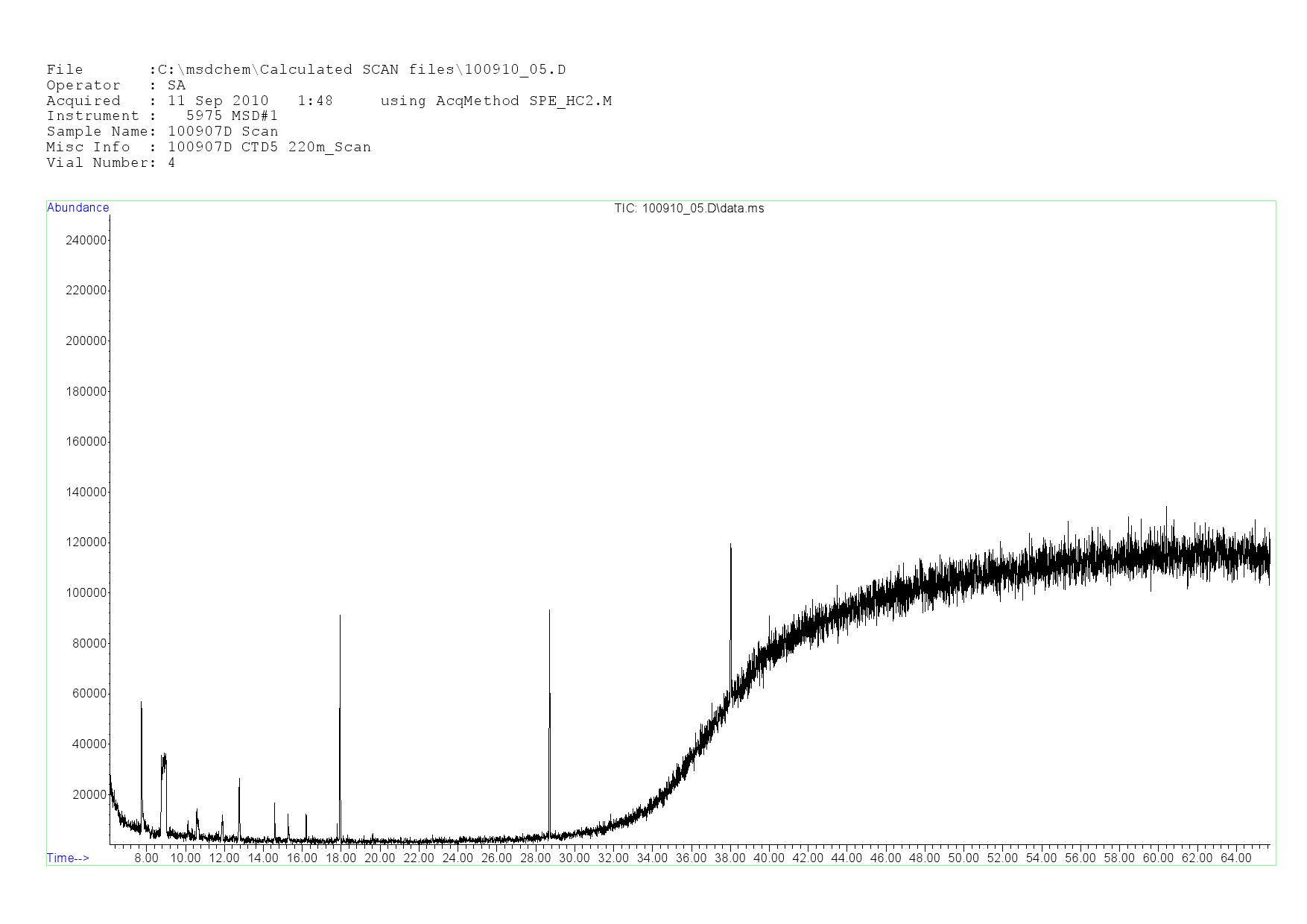Screen dimensions: 1307x924
Task: Select the TIC: 100910_05.D\data.ms chart title
Action: click(689, 209)
